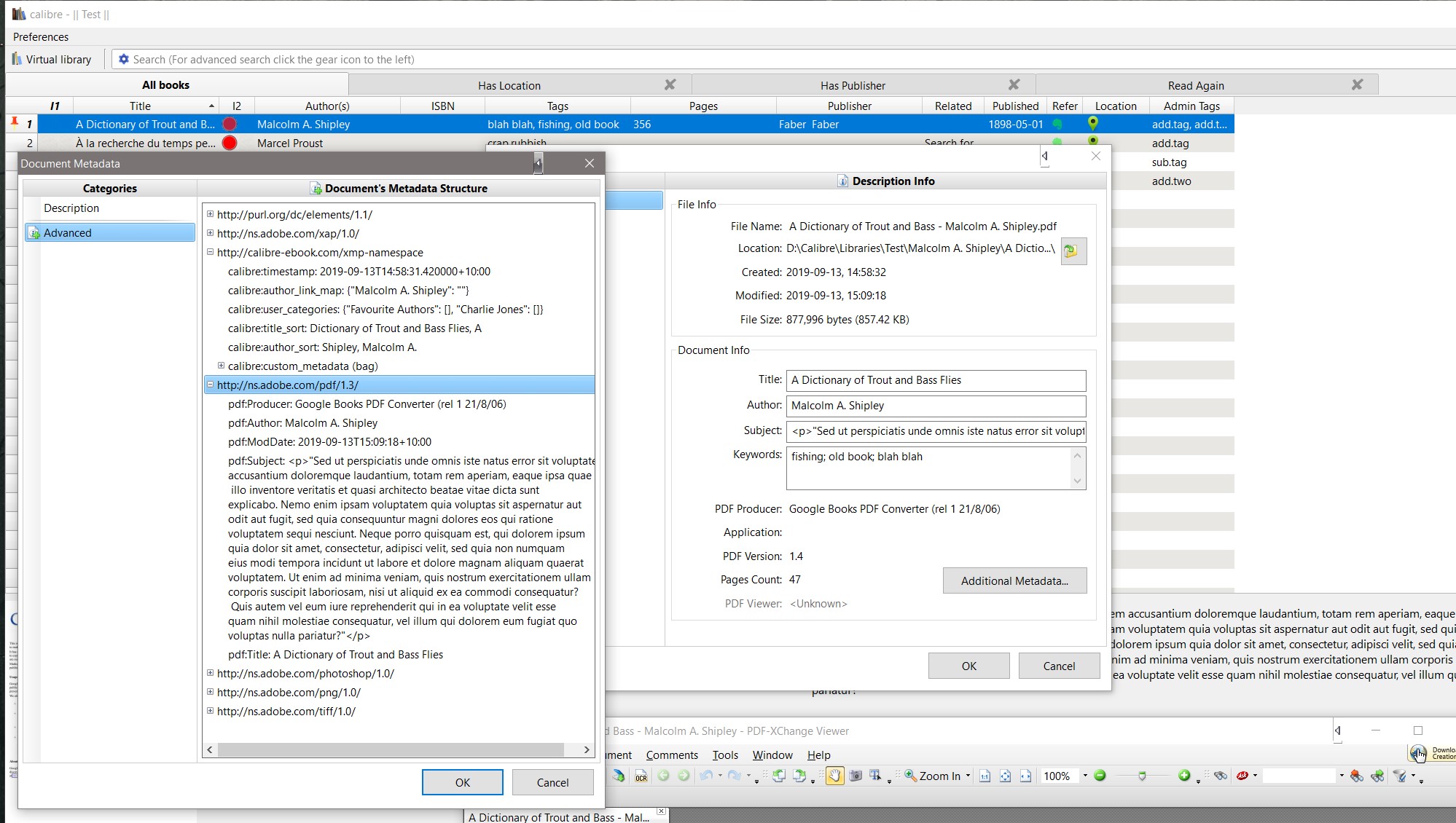Open file location folder icon button

point(1073,251)
